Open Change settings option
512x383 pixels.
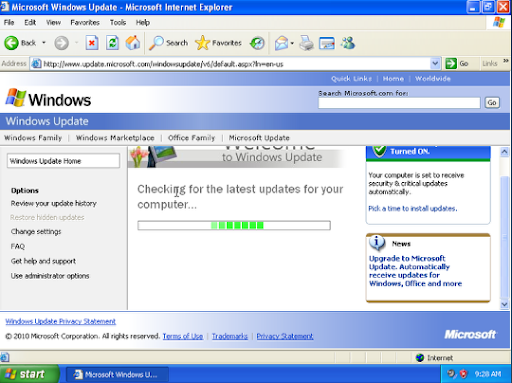click(36, 231)
